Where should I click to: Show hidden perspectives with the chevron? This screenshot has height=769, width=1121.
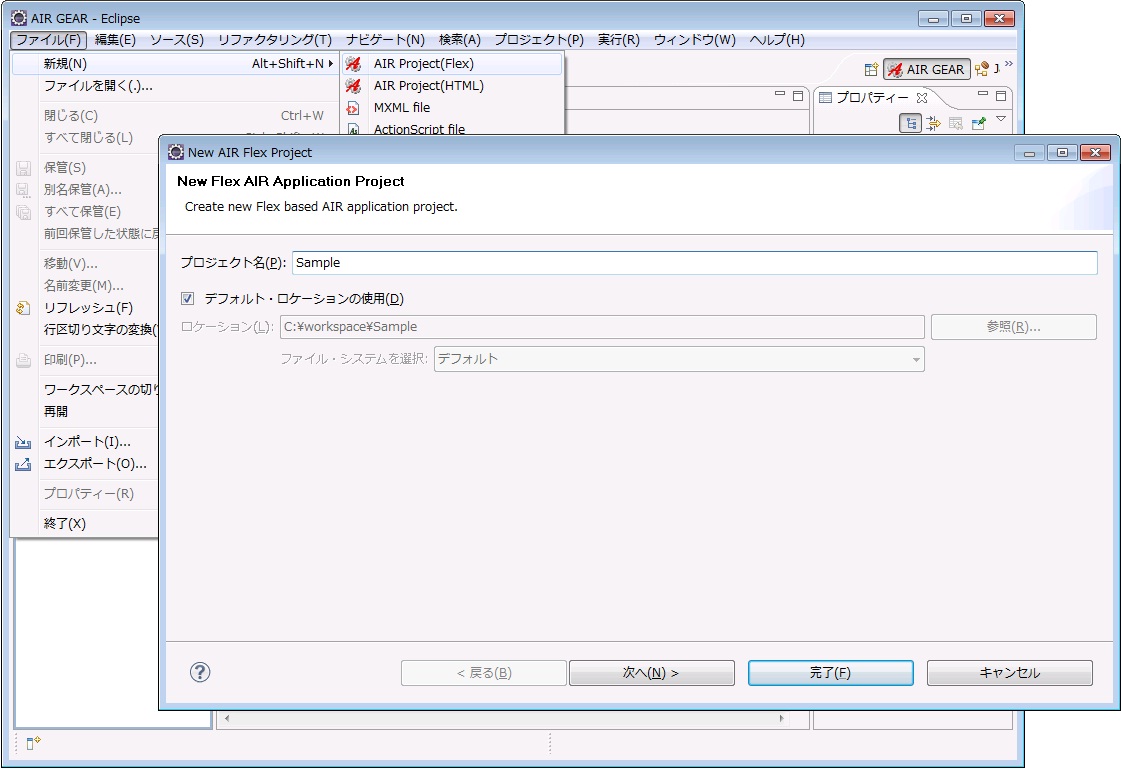coord(1009,64)
